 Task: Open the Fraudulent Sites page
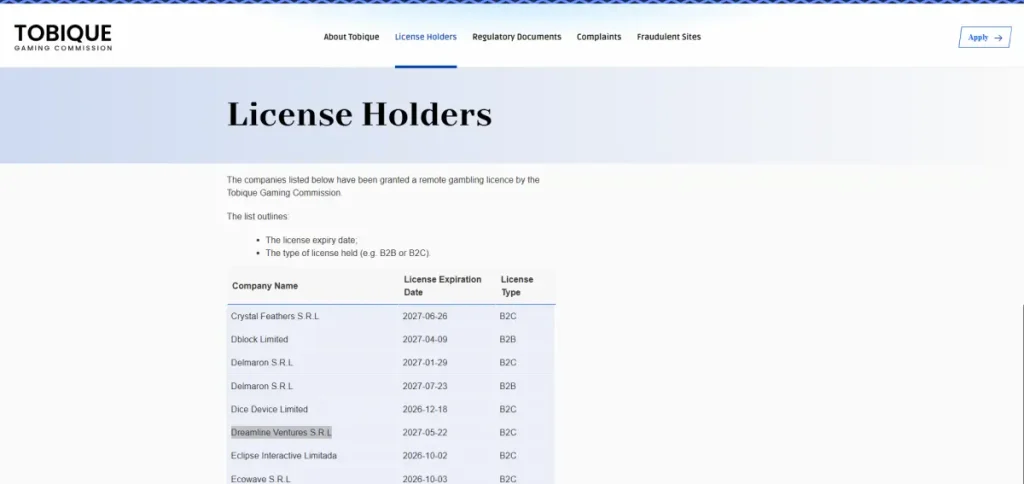[x=669, y=37]
